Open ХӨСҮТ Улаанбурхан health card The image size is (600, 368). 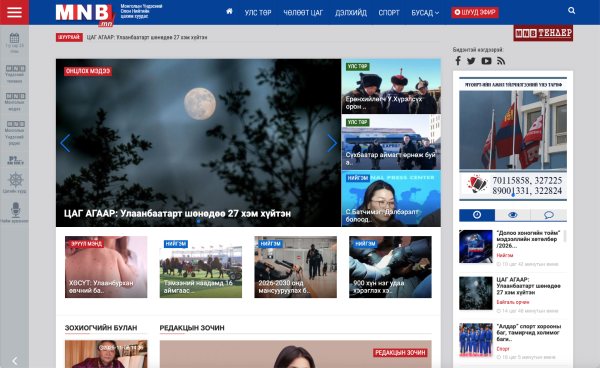click(106, 267)
